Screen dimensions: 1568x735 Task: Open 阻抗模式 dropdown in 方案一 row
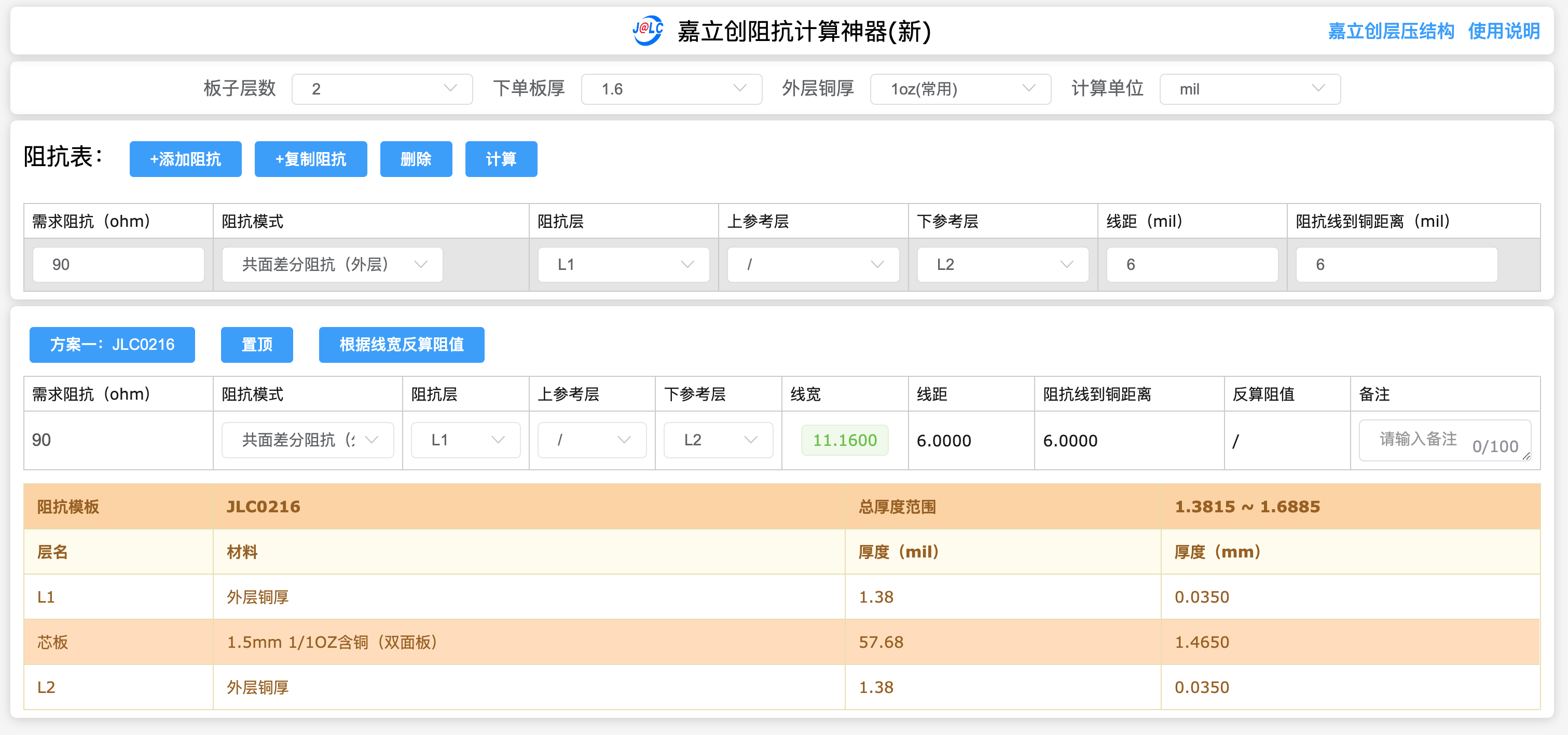307,440
